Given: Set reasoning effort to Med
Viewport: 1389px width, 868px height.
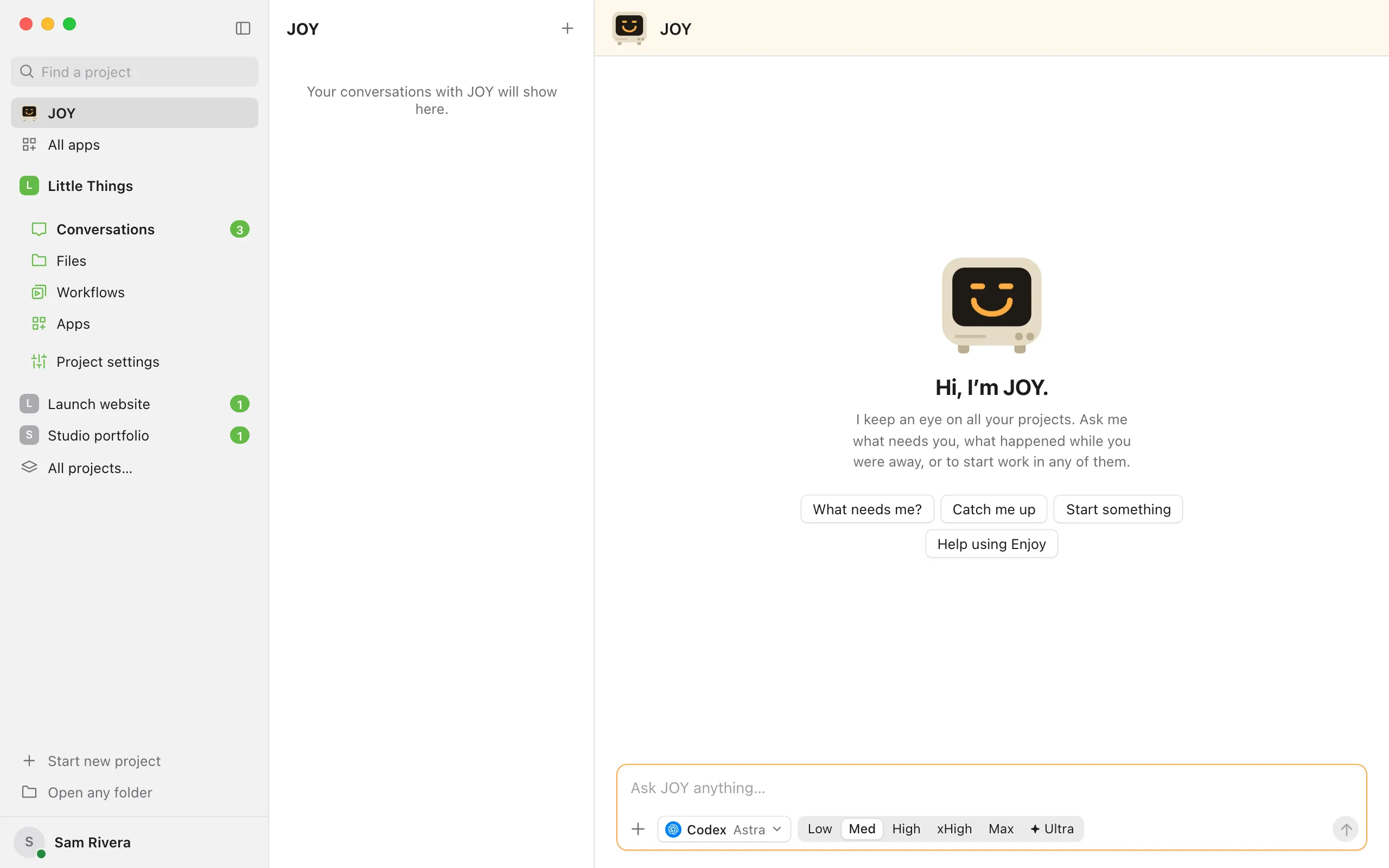Looking at the screenshot, I should coord(862,829).
